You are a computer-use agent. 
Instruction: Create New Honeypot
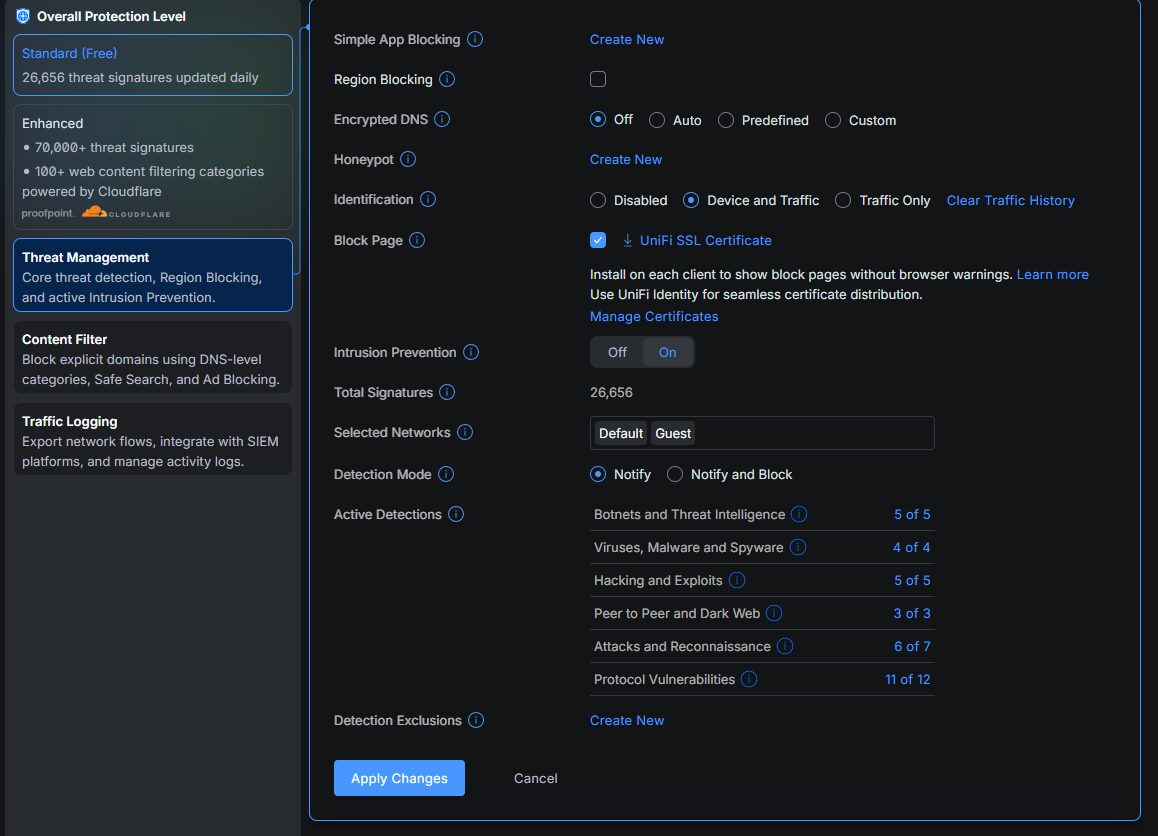(626, 159)
